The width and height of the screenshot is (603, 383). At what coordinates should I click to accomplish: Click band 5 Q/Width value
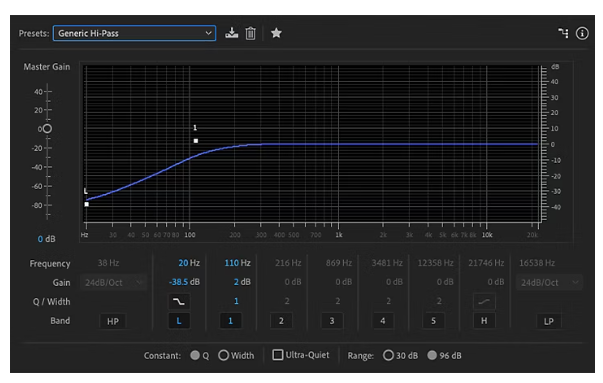(439, 301)
